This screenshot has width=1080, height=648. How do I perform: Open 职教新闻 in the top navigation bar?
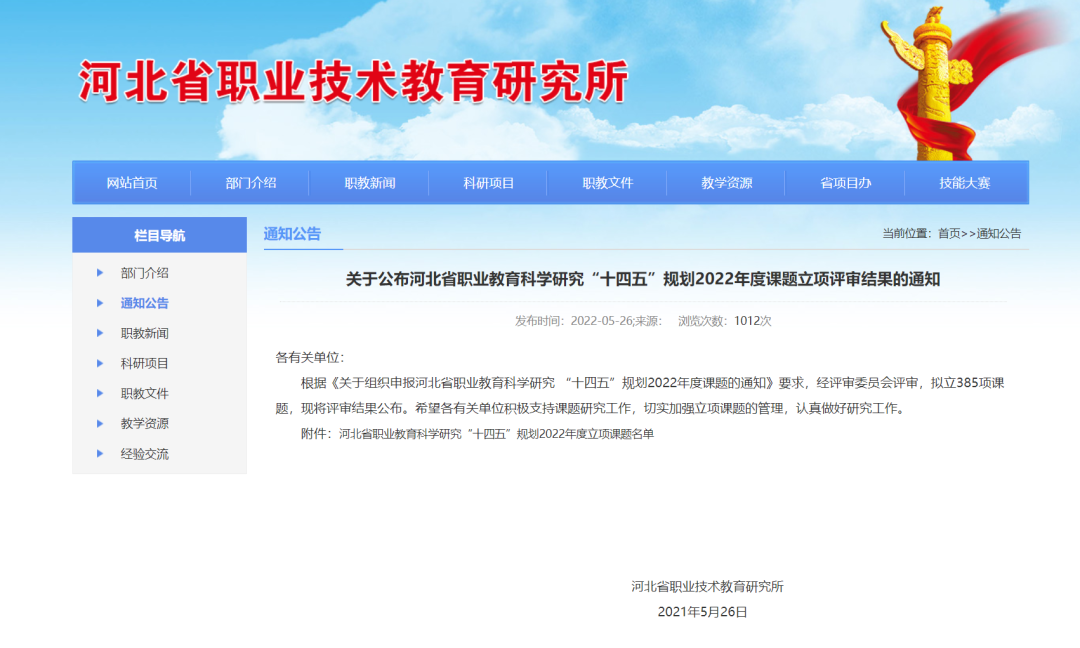pos(370,183)
